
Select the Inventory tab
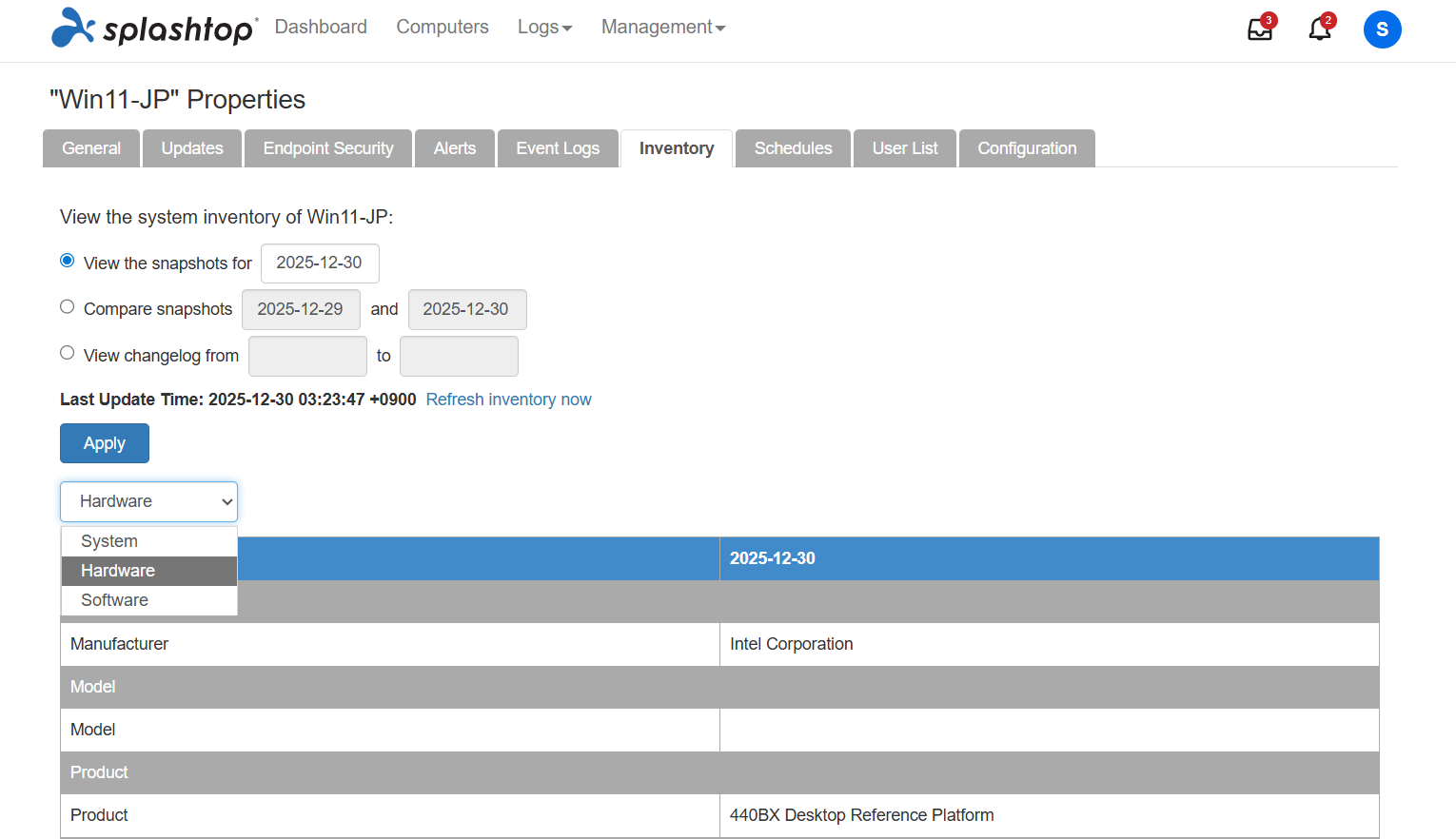coord(677,148)
